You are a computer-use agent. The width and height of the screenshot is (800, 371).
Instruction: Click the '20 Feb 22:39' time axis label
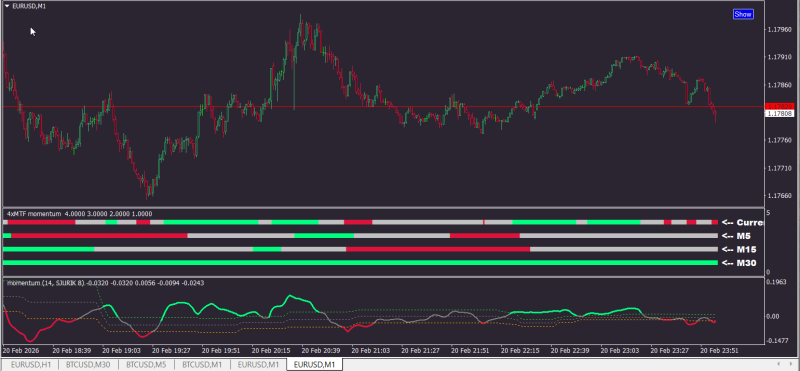pos(571,351)
